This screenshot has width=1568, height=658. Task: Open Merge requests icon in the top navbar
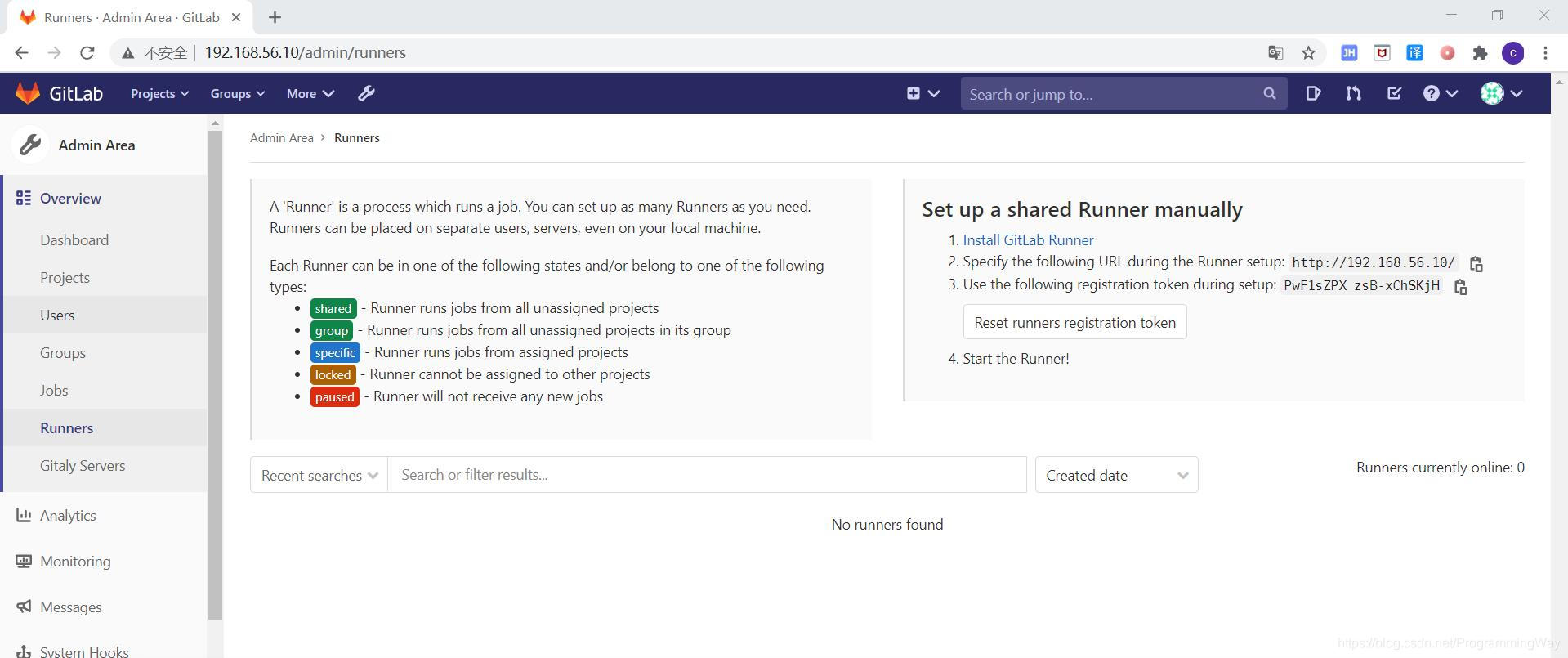tap(1353, 94)
